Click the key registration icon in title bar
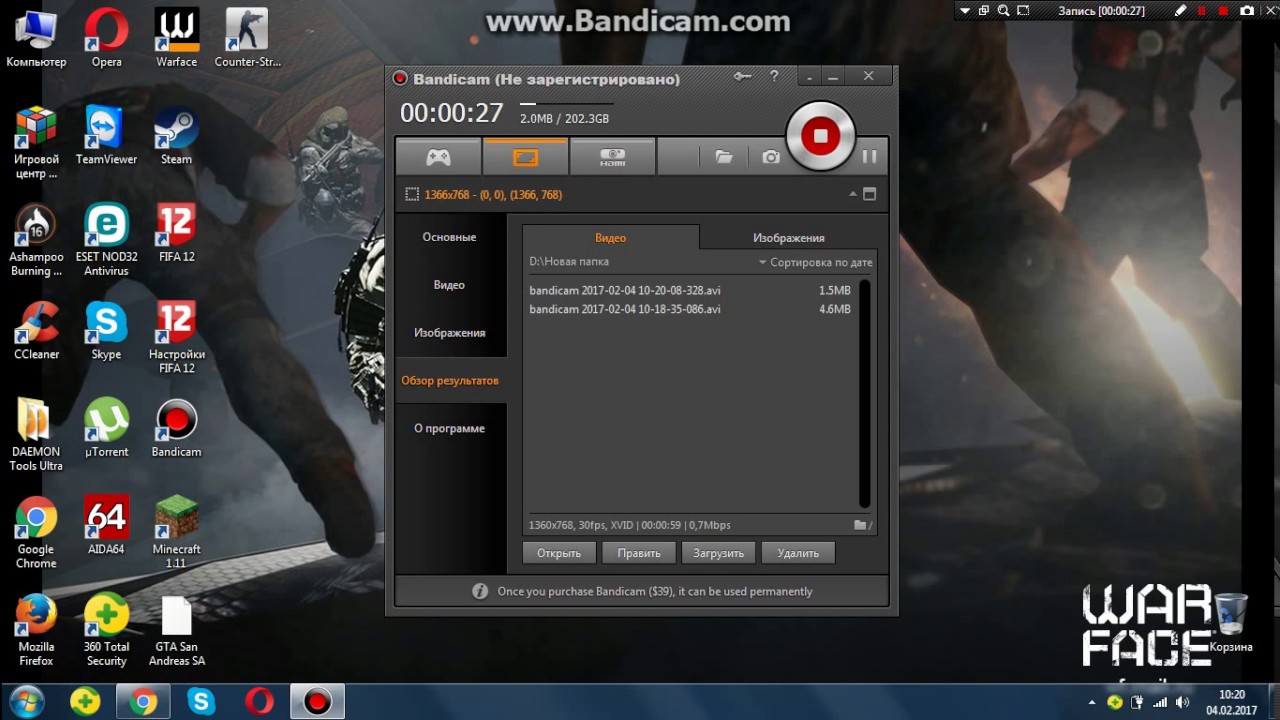This screenshot has height=720, width=1280. (742, 76)
